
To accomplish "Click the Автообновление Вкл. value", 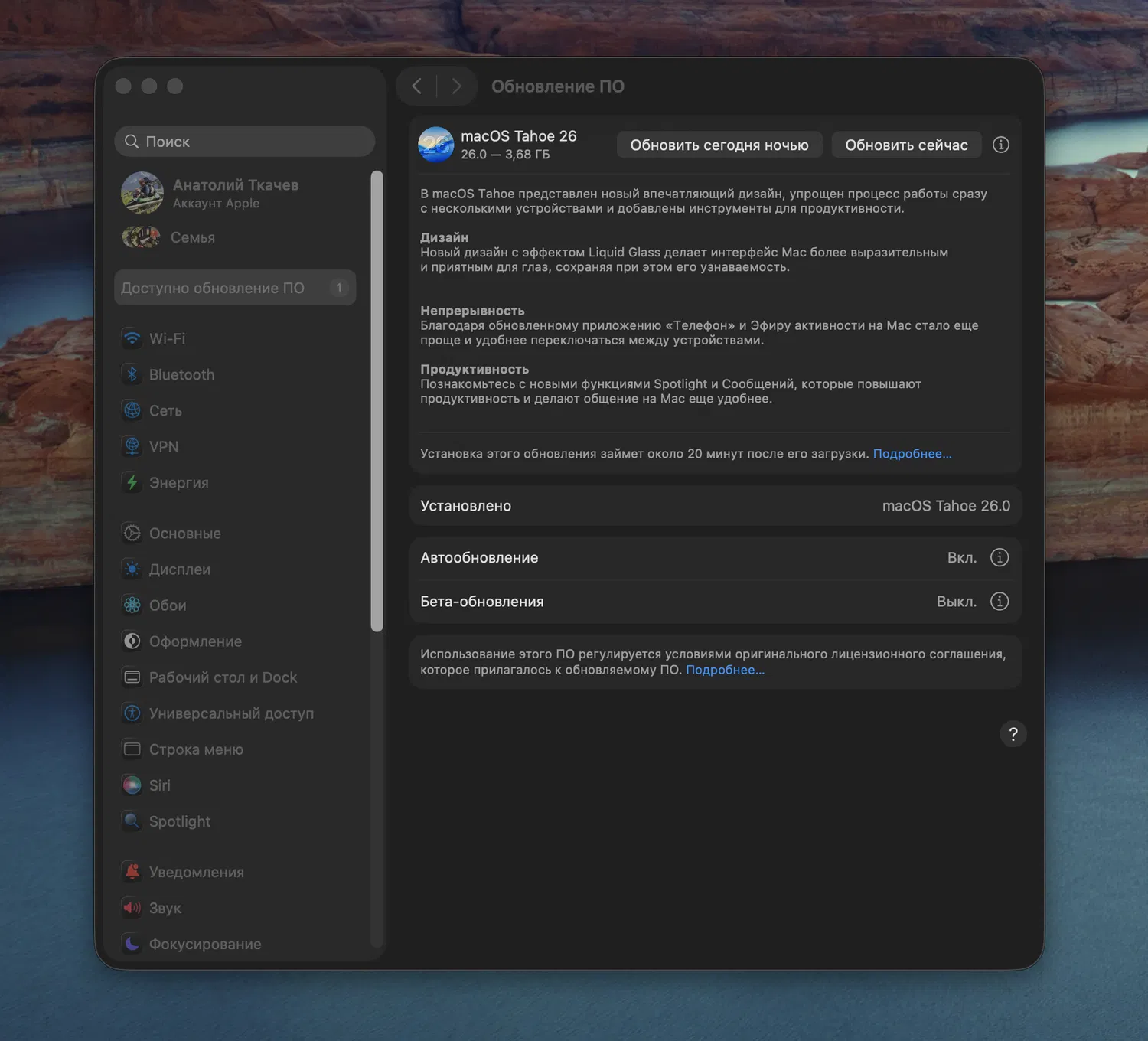I will 962,557.
